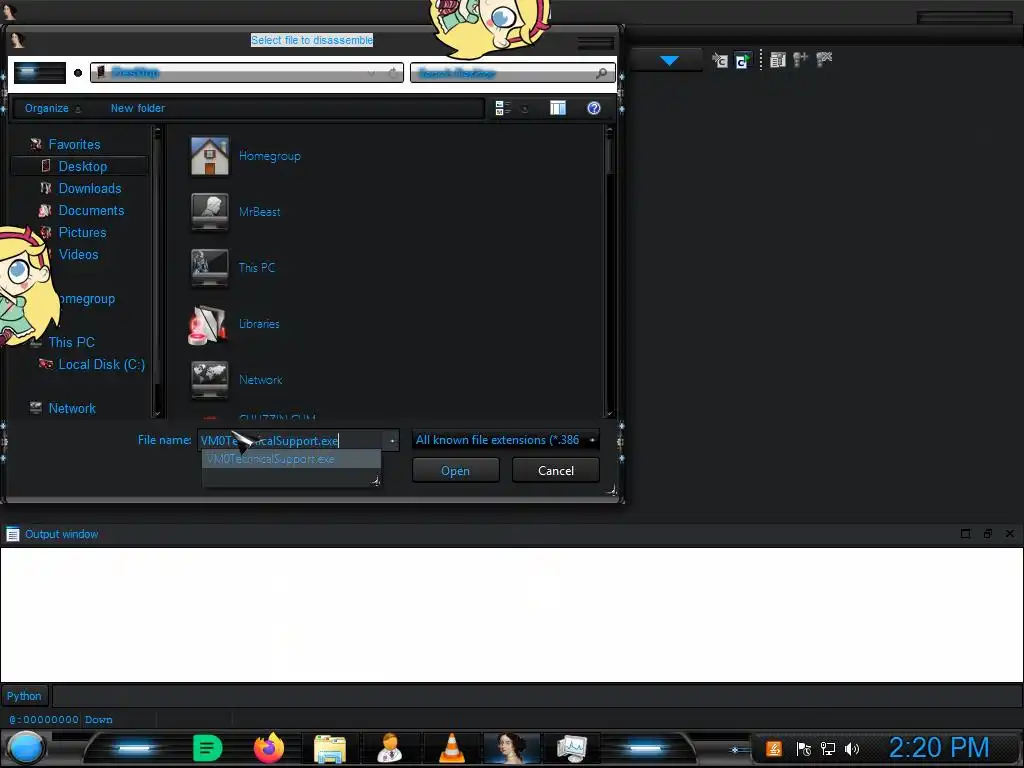Click the 2:20 PM taskbar clock

point(939,748)
